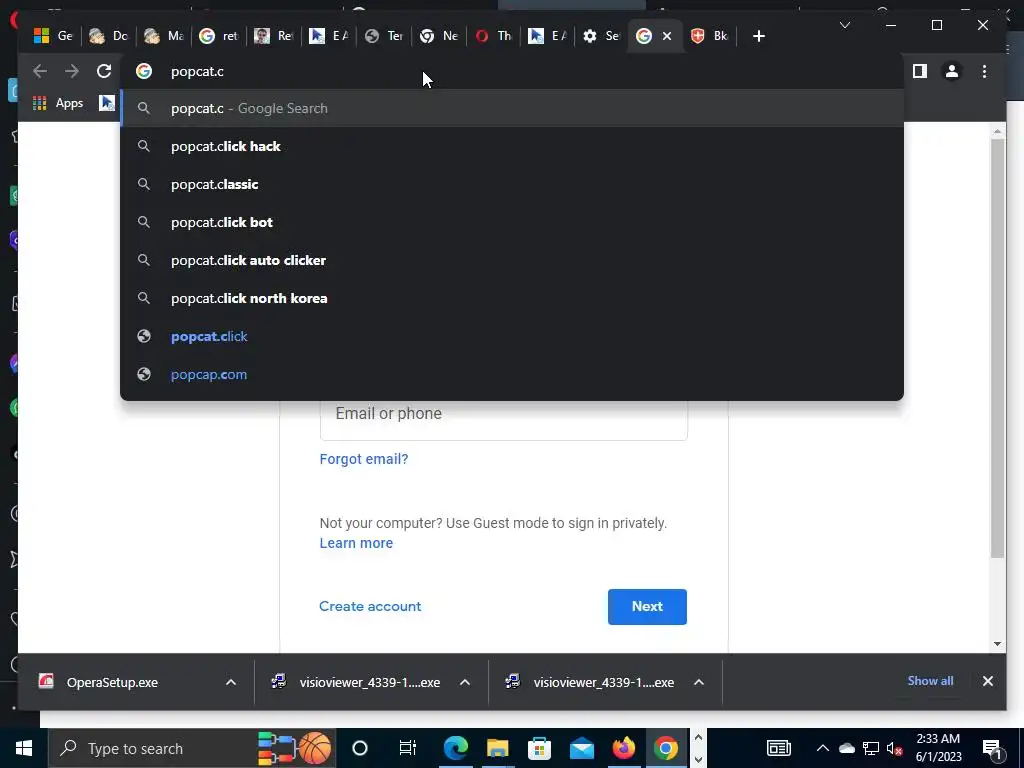This screenshot has height=768, width=1024.
Task: Open Firefox from taskbar
Action: (x=624, y=748)
